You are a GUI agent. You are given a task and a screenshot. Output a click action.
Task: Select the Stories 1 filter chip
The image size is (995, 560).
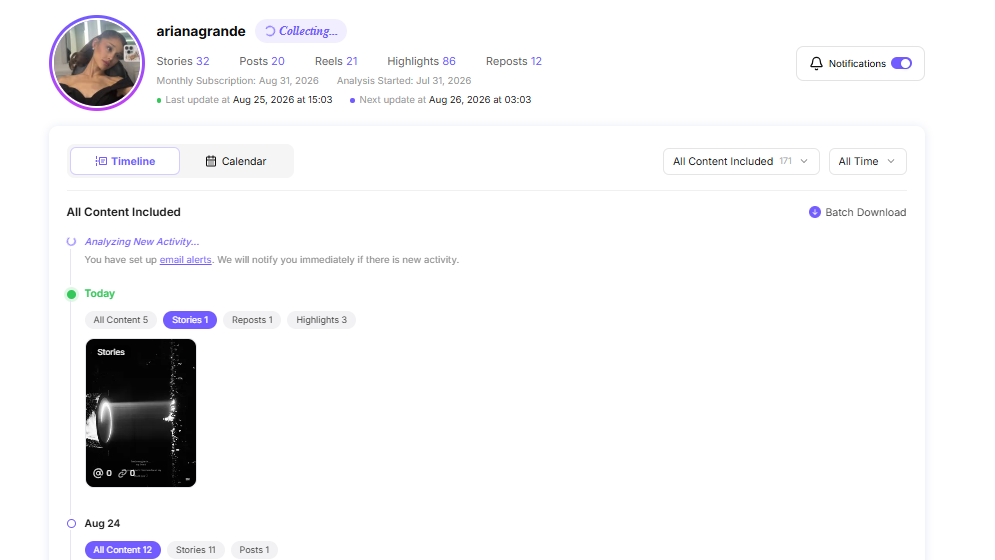click(x=190, y=320)
